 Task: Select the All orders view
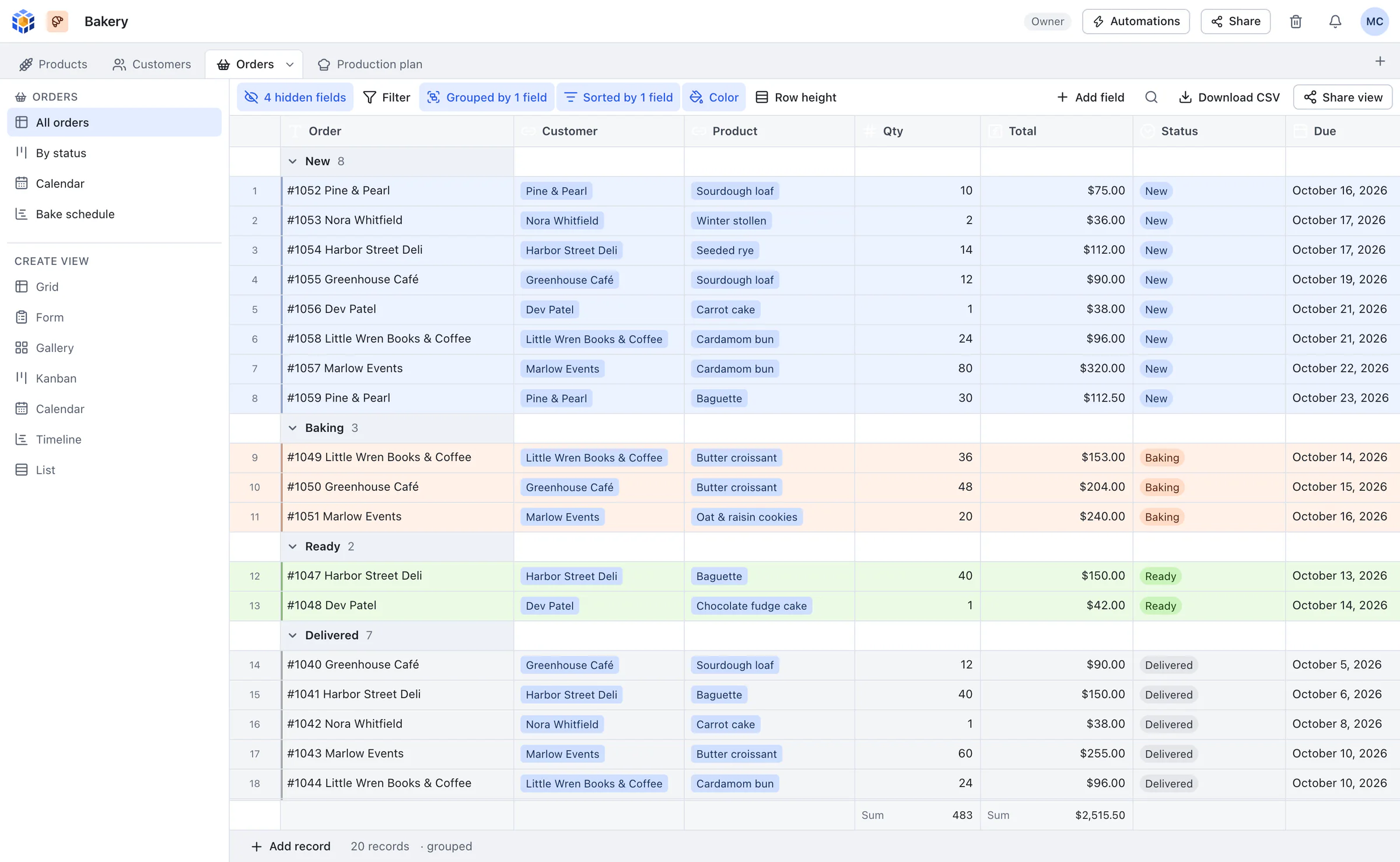[x=114, y=123]
